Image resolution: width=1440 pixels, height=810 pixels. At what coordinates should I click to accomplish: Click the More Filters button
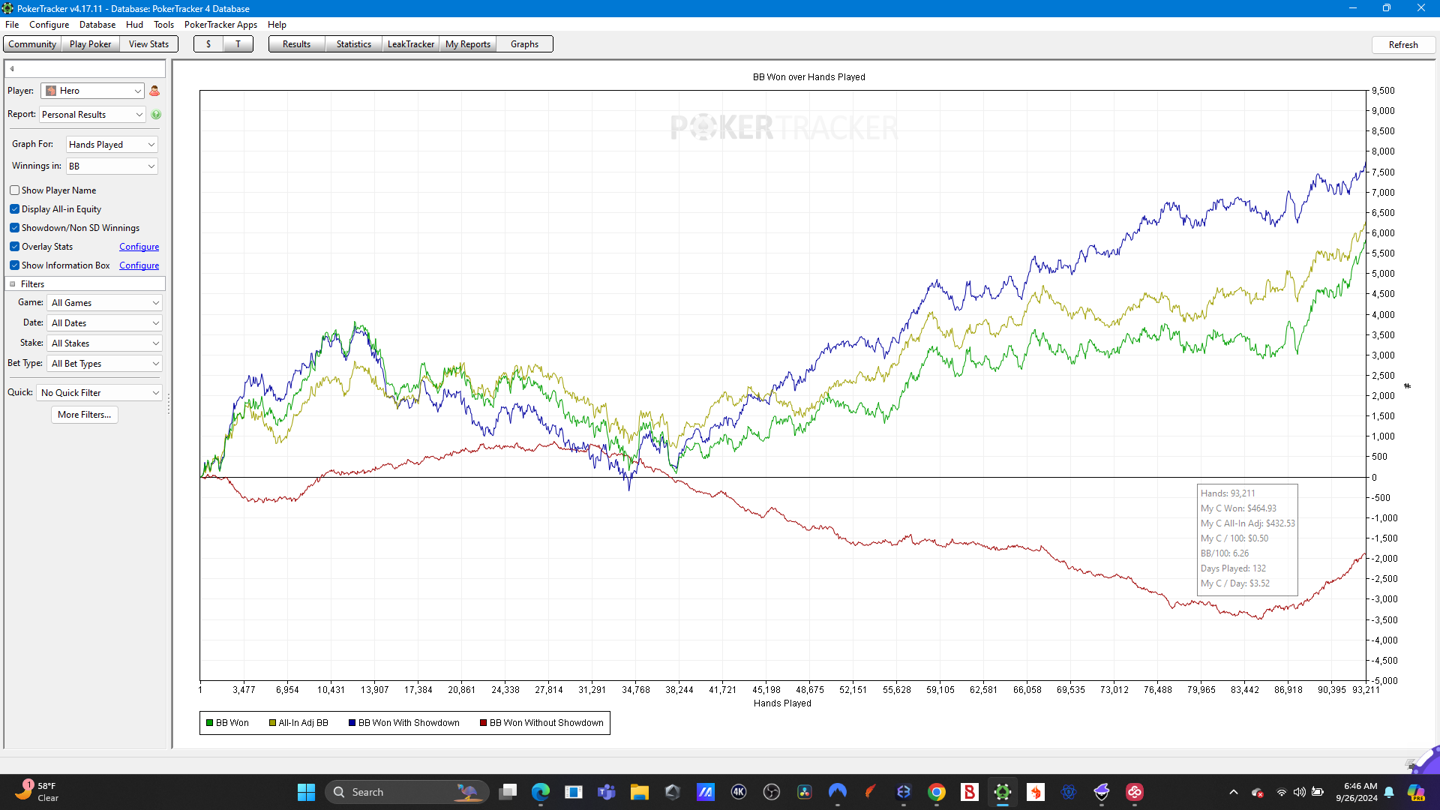pos(84,414)
